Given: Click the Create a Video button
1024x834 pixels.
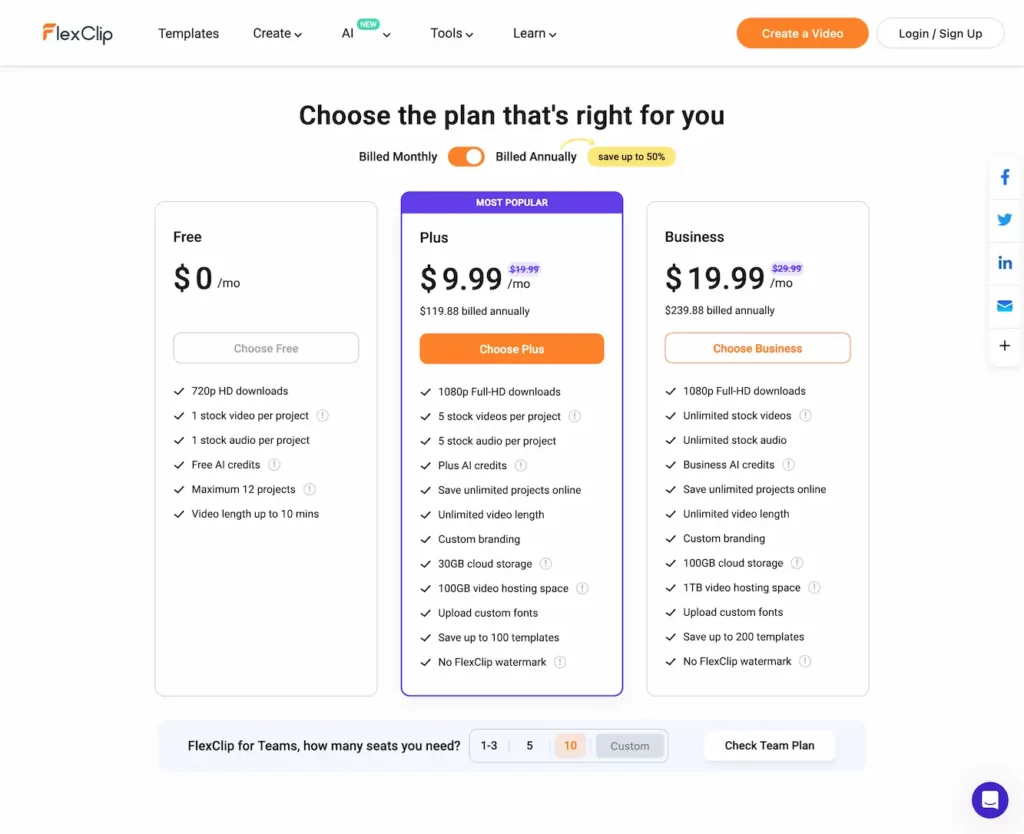Looking at the screenshot, I should pyautogui.click(x=802, y=32).
